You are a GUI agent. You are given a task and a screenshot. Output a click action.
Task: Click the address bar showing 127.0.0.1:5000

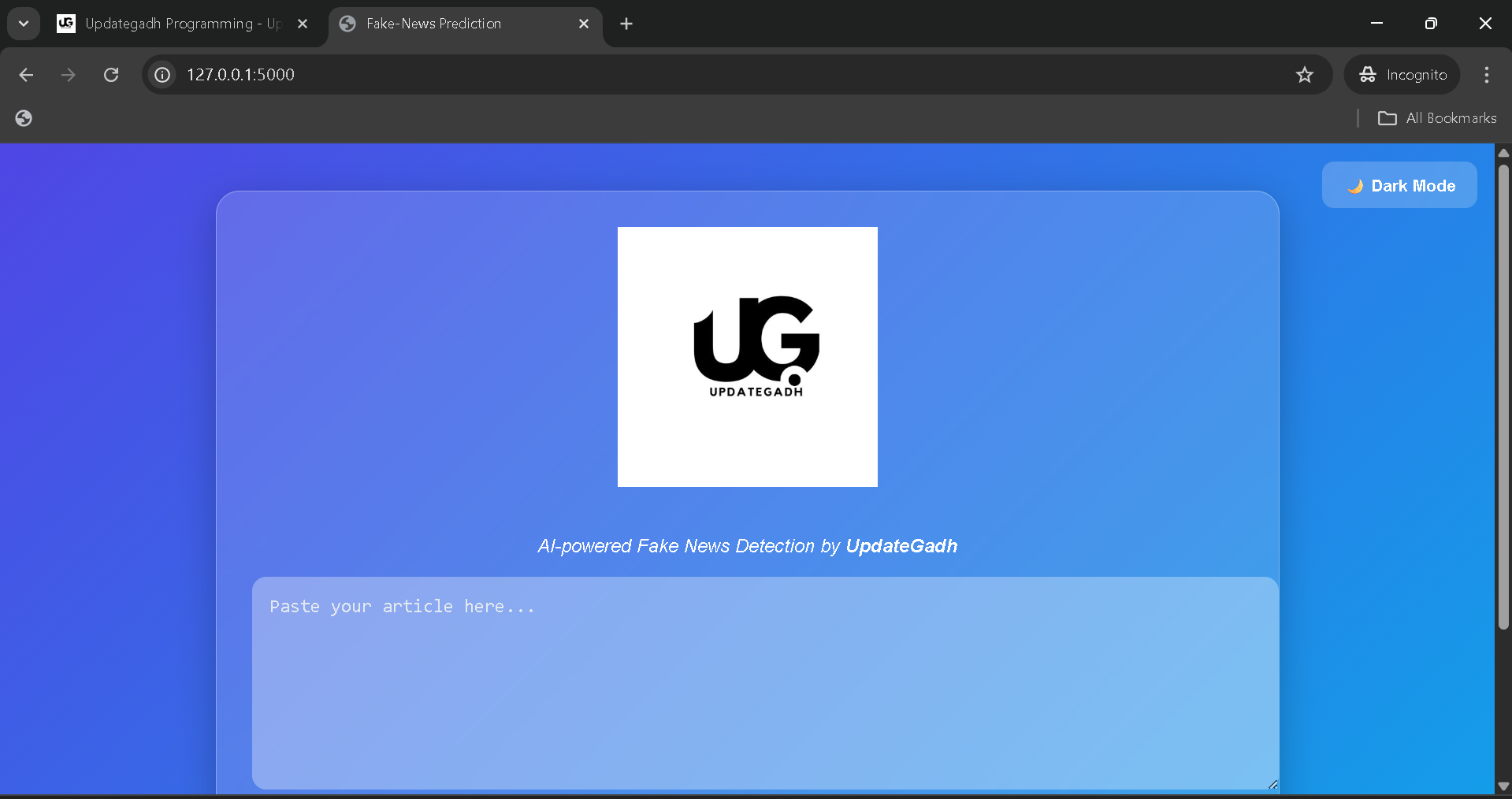click(x=737, y=75)
